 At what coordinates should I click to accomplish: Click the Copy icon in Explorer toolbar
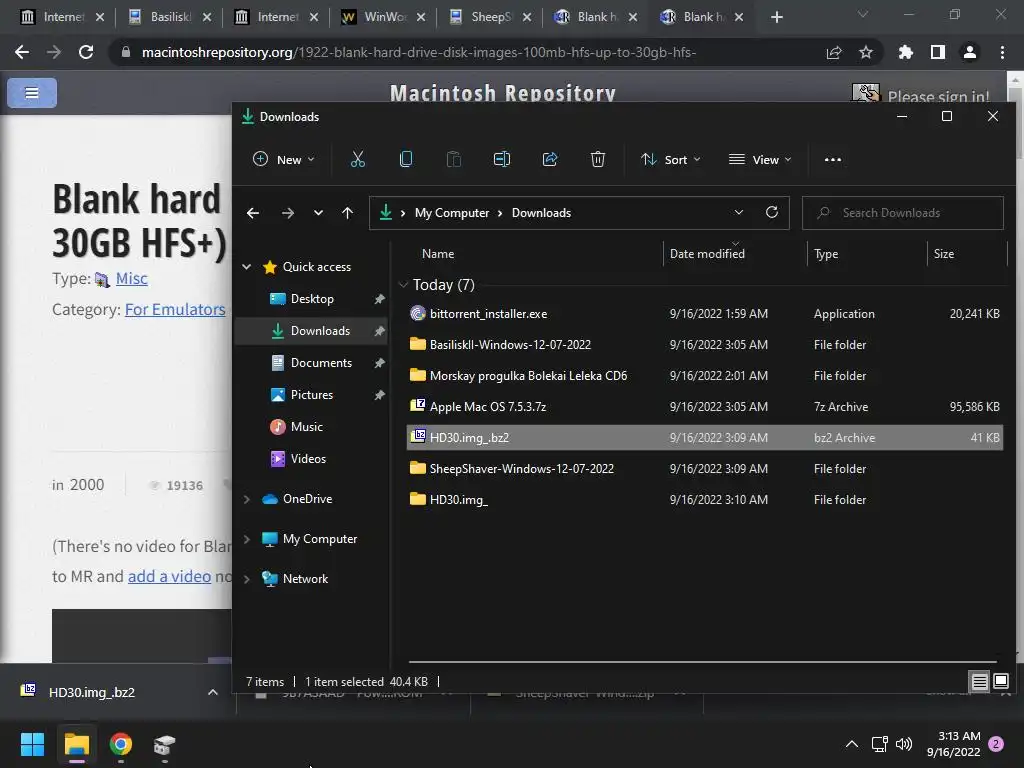click(x=406, y=159)
